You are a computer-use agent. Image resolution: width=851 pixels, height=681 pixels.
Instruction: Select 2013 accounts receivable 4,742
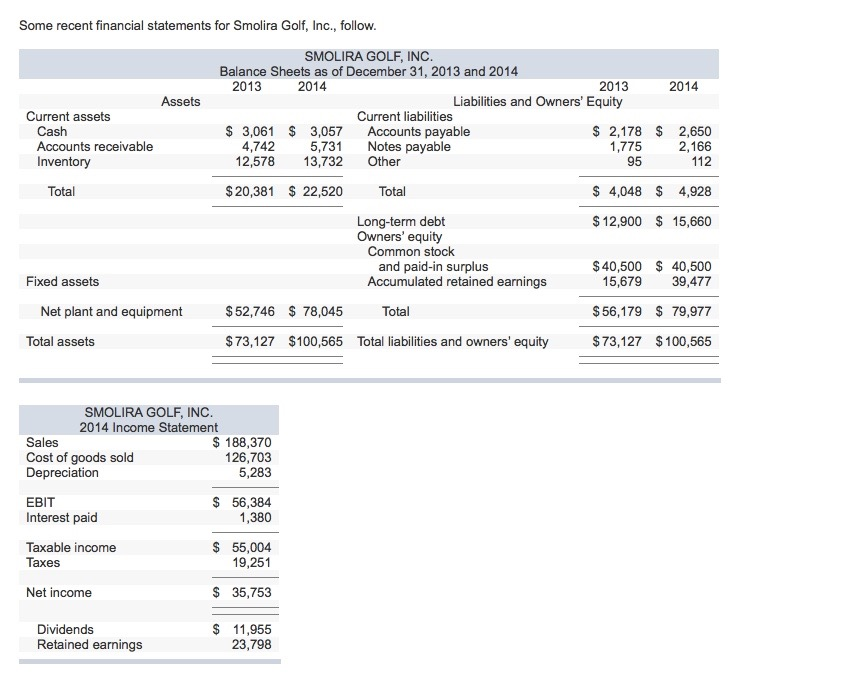pos(258,147)
